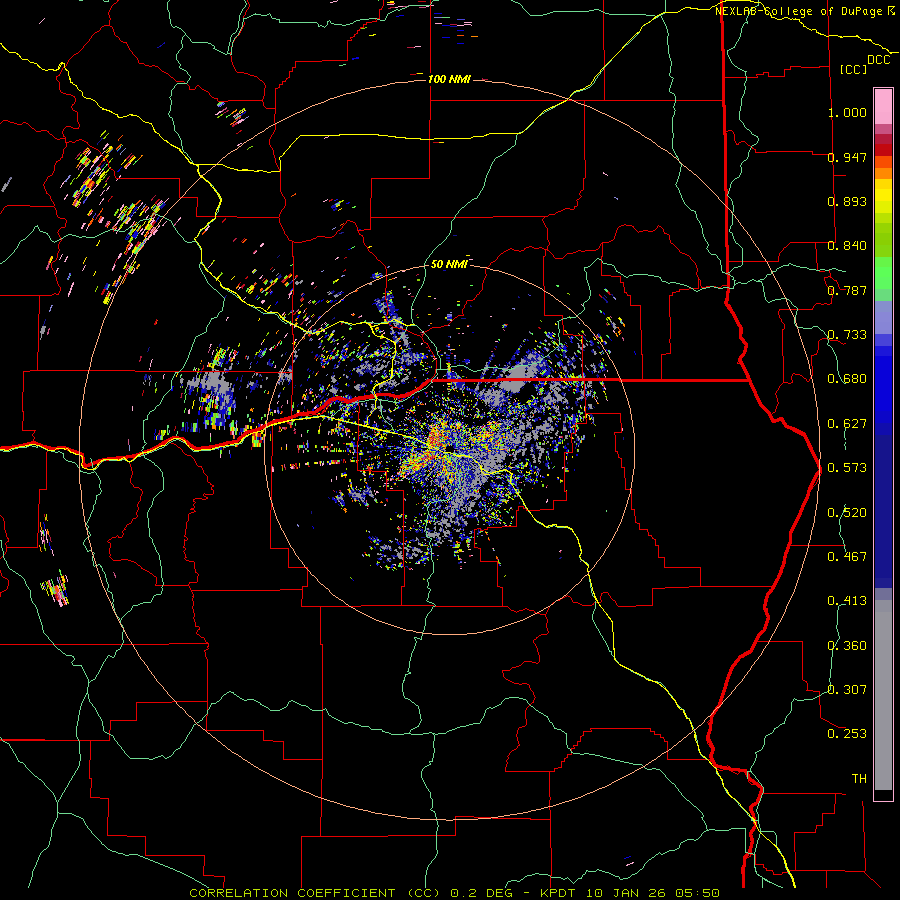This screenshot has height=900, width=900.
Task: Click the 0.733 legend value
Action: click(847, 335)
